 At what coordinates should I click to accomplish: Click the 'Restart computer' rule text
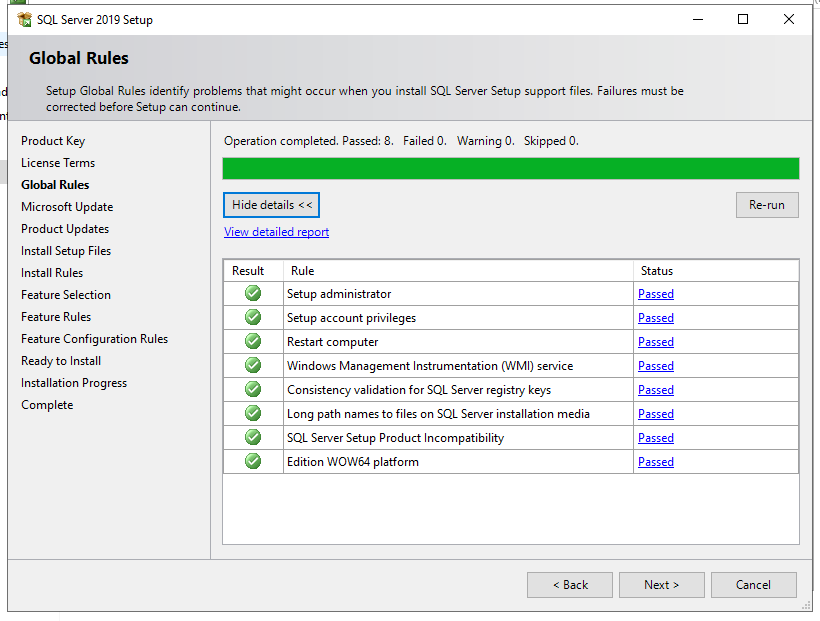333,342
